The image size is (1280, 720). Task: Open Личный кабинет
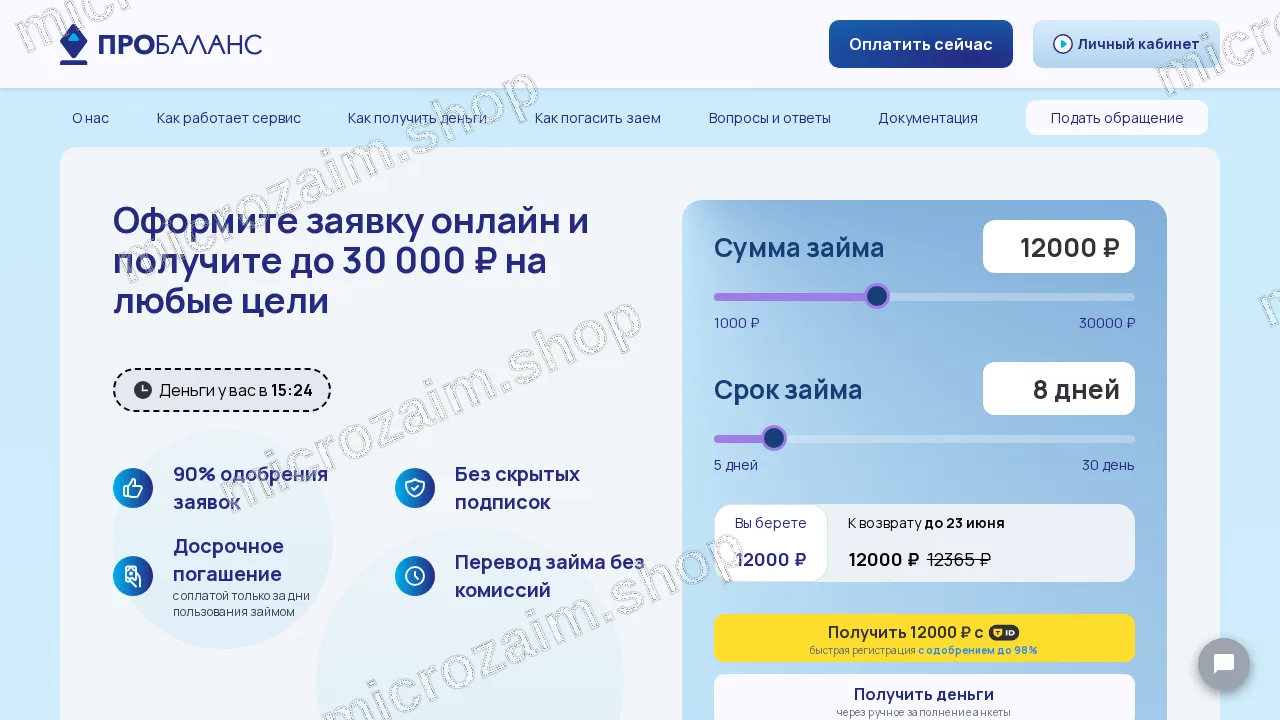pyautogui.click(x=1126, y=44)
